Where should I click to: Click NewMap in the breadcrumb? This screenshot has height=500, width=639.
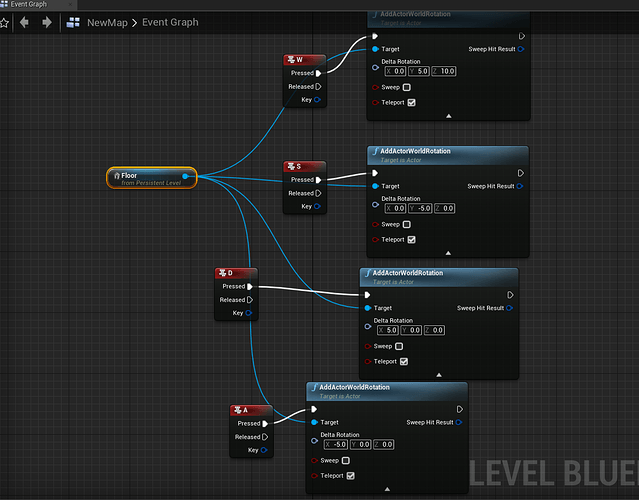pyautogui.click(x=107, y=22)
